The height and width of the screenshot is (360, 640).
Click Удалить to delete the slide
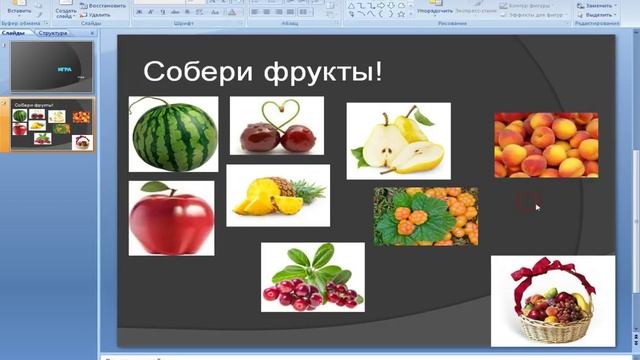coord(96,15)
